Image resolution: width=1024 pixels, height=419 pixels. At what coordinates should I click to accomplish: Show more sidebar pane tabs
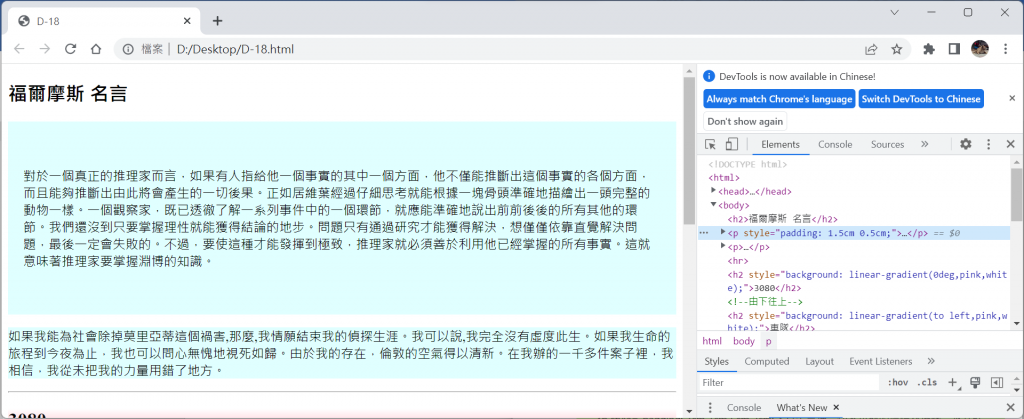point(931,361)
